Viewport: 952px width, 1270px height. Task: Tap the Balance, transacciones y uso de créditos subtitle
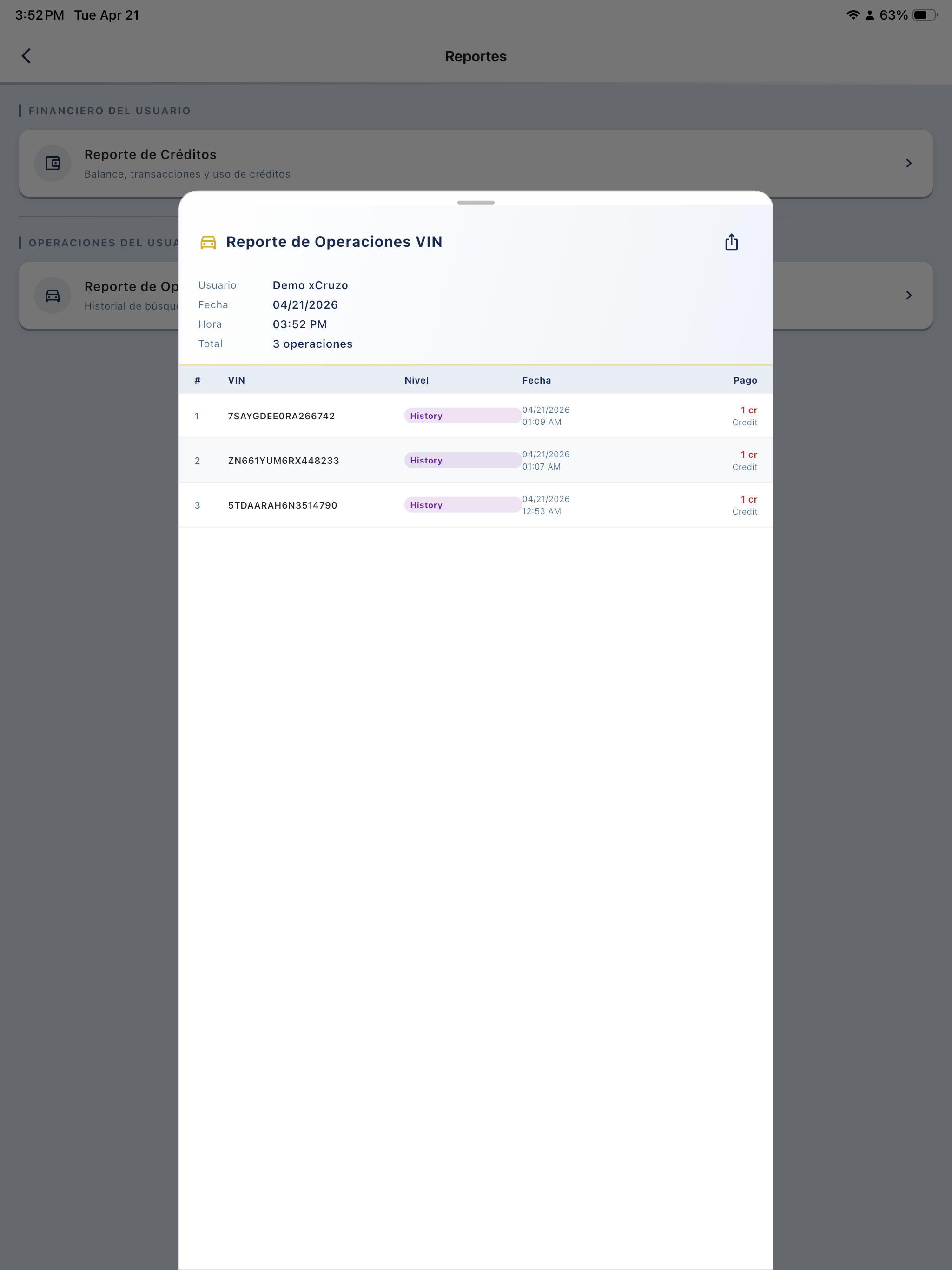point(187,174)
